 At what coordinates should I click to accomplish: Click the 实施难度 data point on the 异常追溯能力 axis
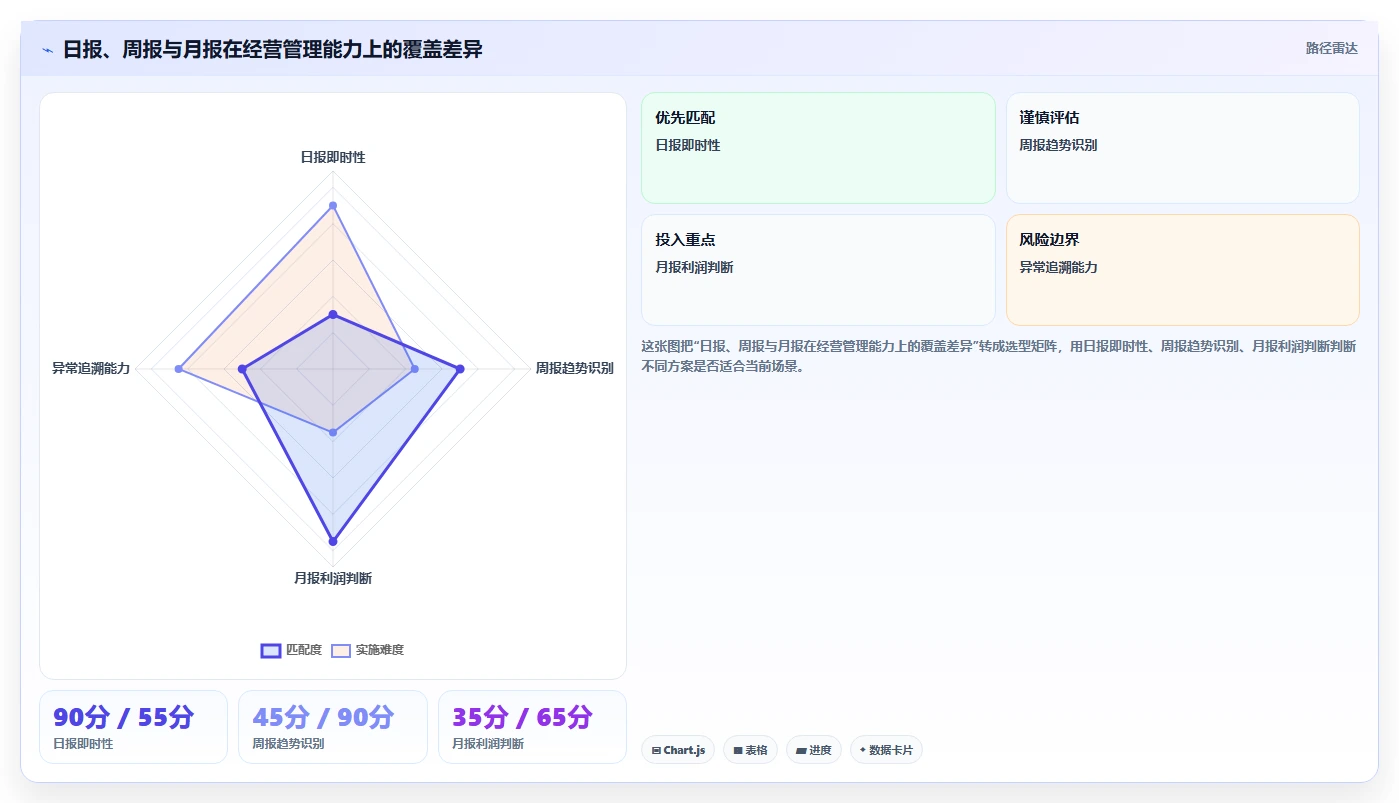[179, 369]
